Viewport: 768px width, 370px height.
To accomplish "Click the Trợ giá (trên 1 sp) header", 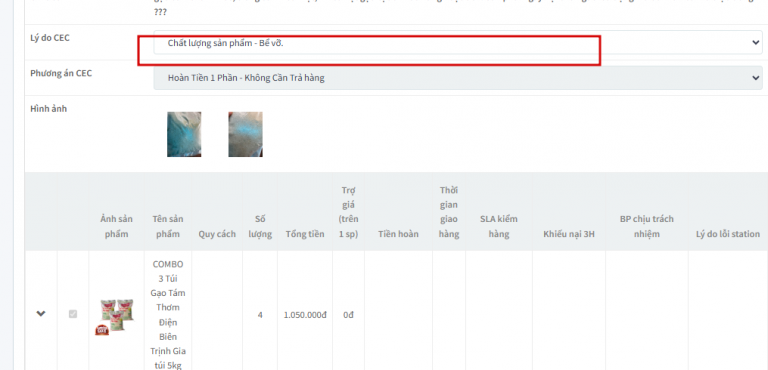I will pyautogui.click(x=348, y=212).
